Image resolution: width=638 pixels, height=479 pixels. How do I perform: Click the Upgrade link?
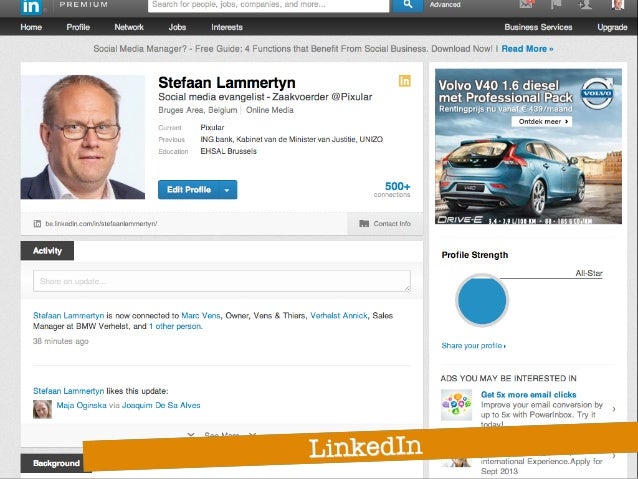click(612, 27)
